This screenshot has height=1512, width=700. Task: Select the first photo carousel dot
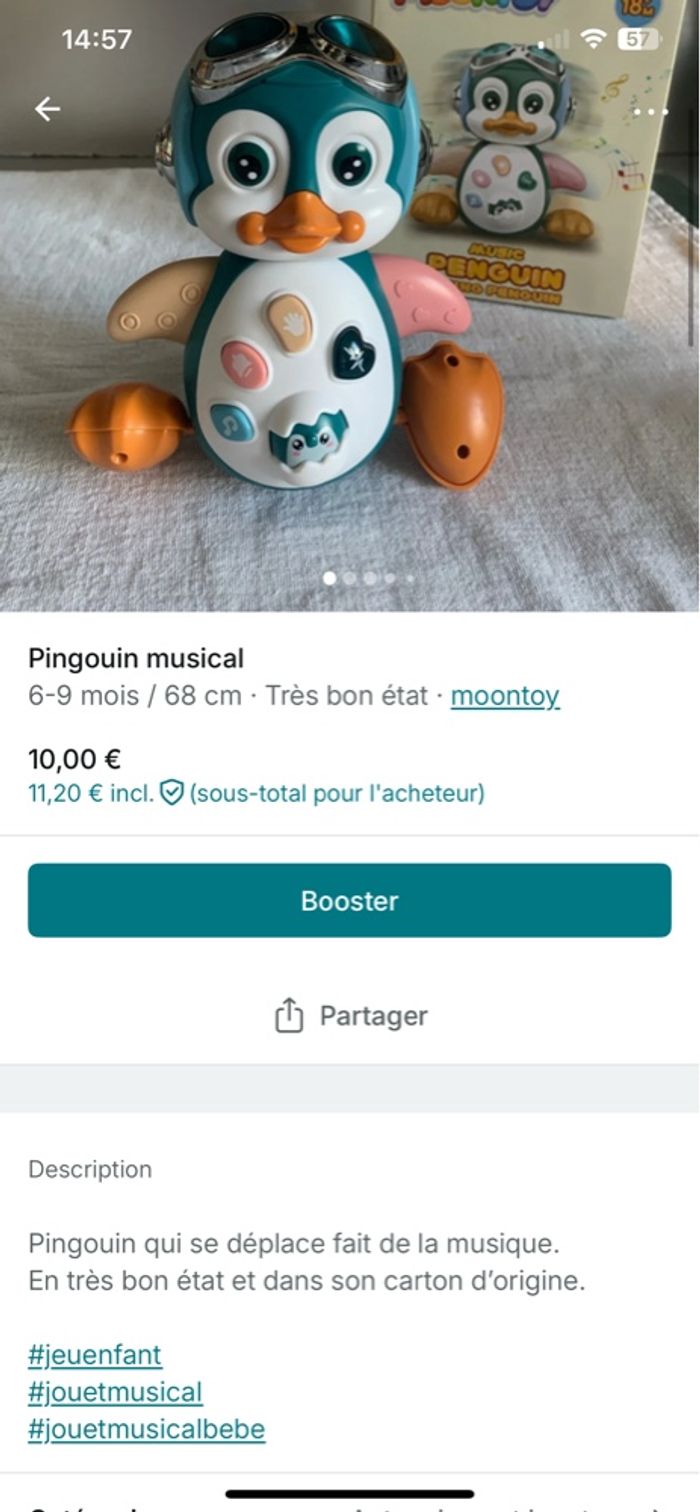pos(330,578)
